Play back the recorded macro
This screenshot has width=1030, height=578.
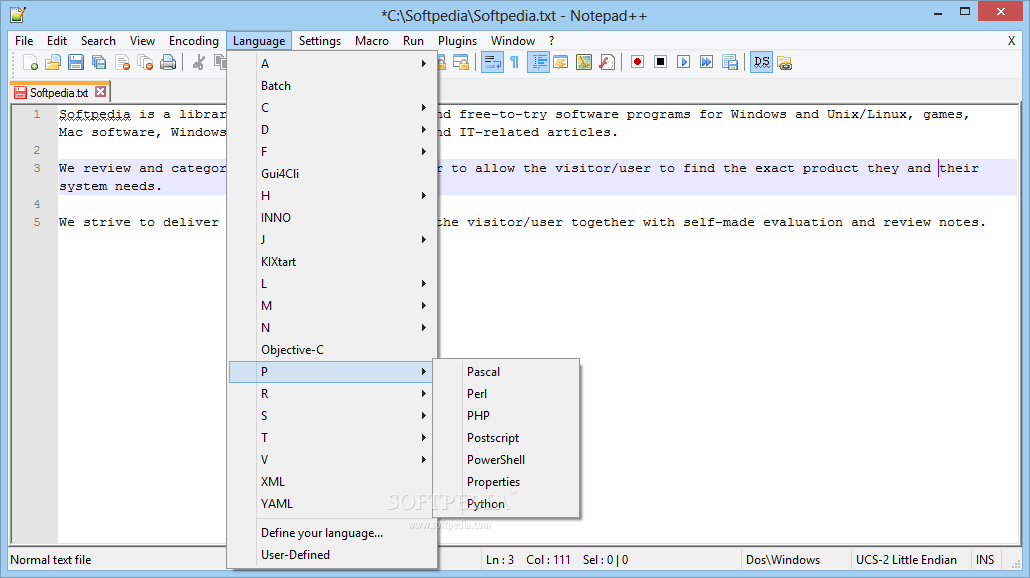684,62
